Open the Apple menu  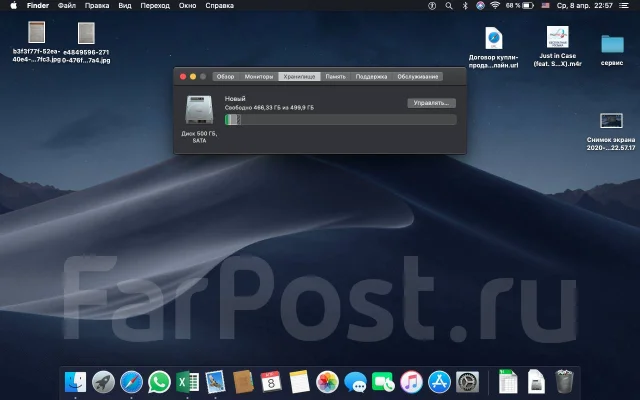[x=13, y=6]
